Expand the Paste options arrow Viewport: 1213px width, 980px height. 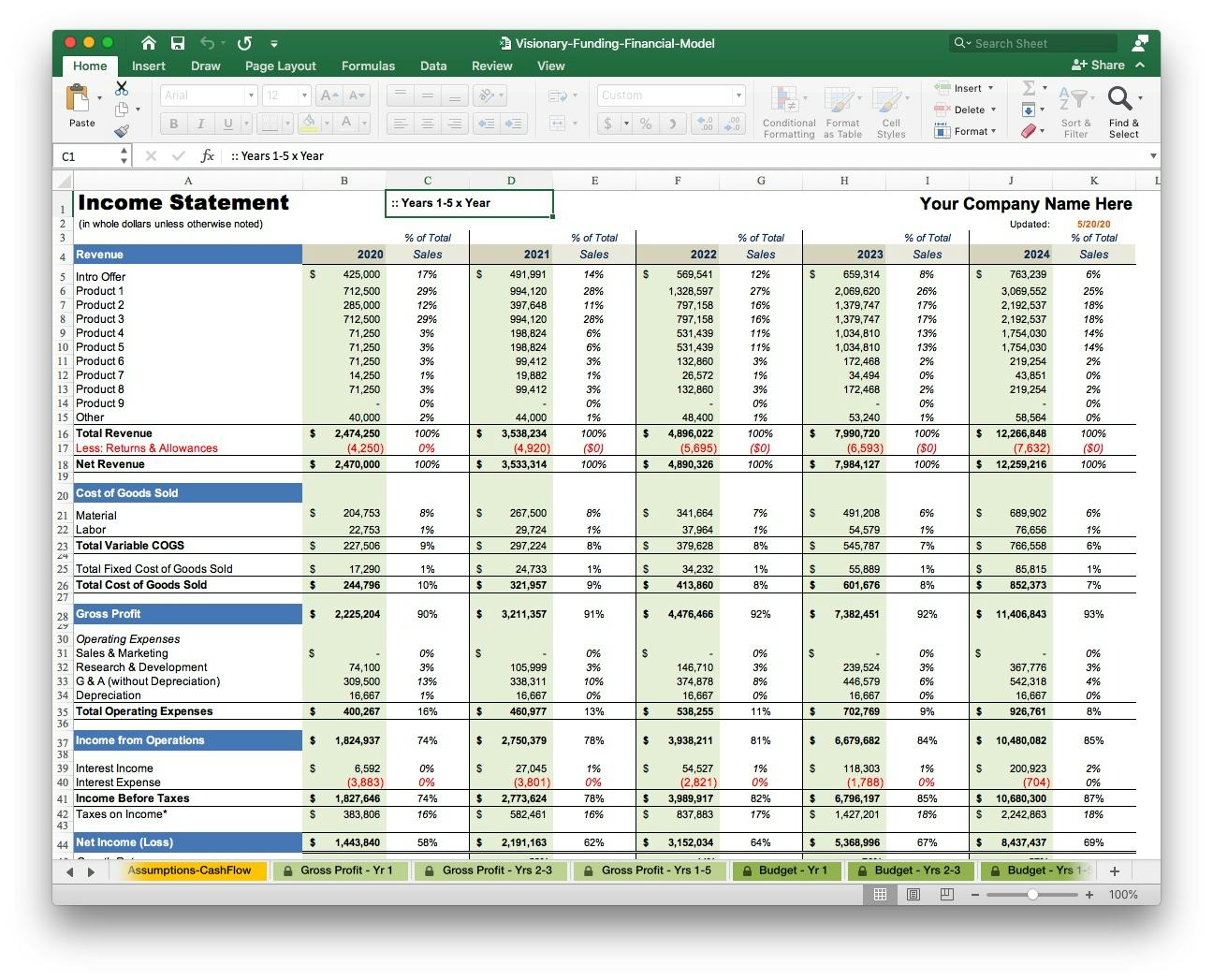click(x=99, y=97)
